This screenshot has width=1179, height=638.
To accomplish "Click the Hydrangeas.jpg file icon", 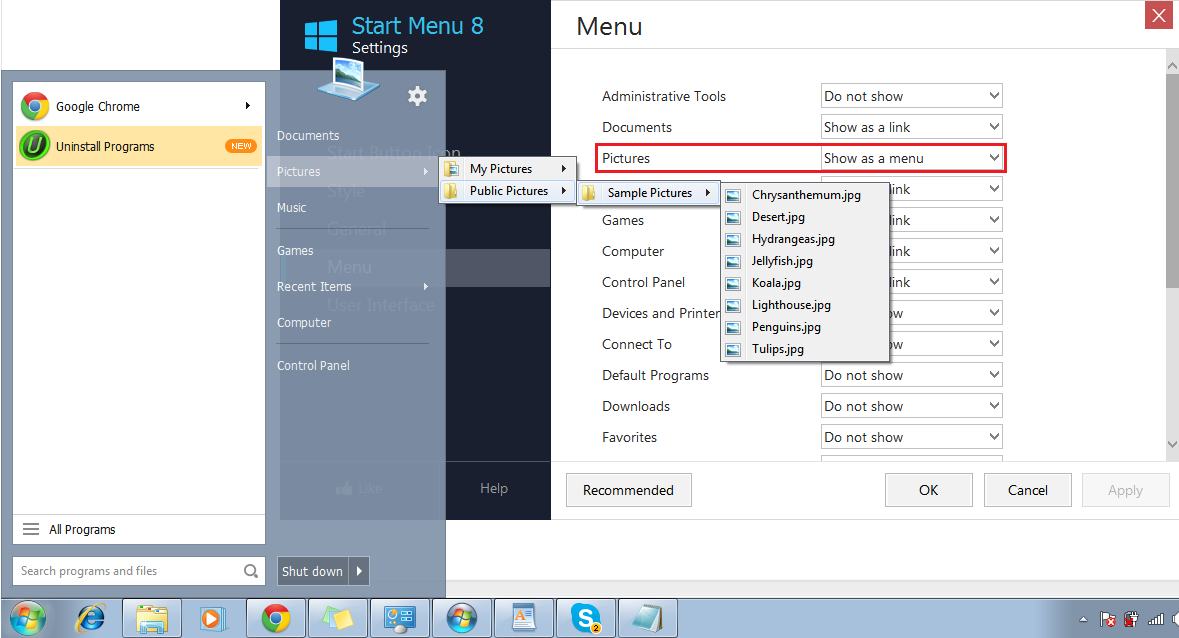I will point(733,240).
